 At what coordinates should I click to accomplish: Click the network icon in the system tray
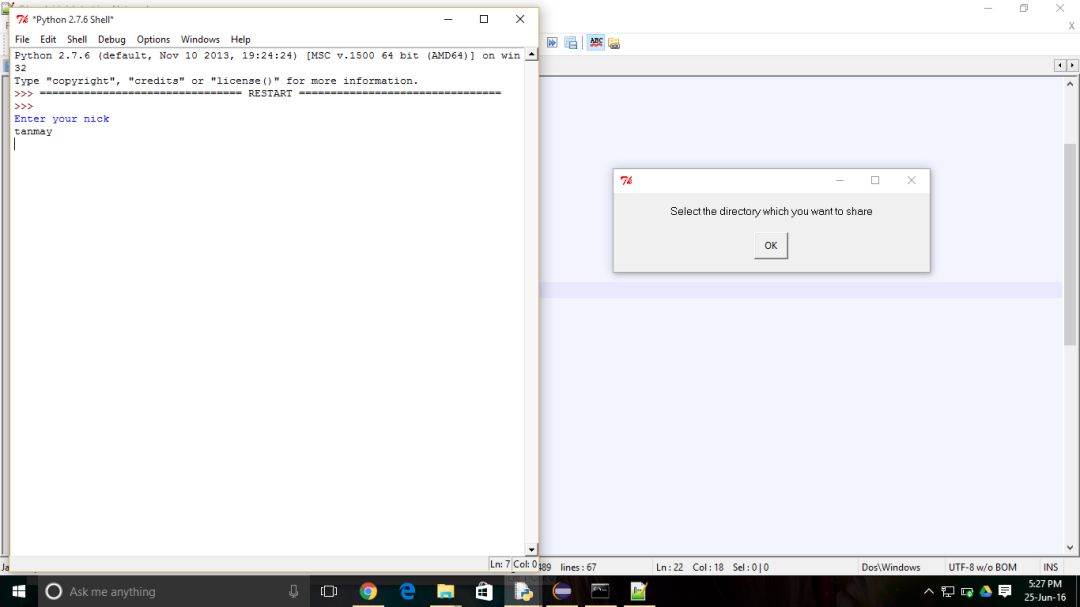click(948, 591)
